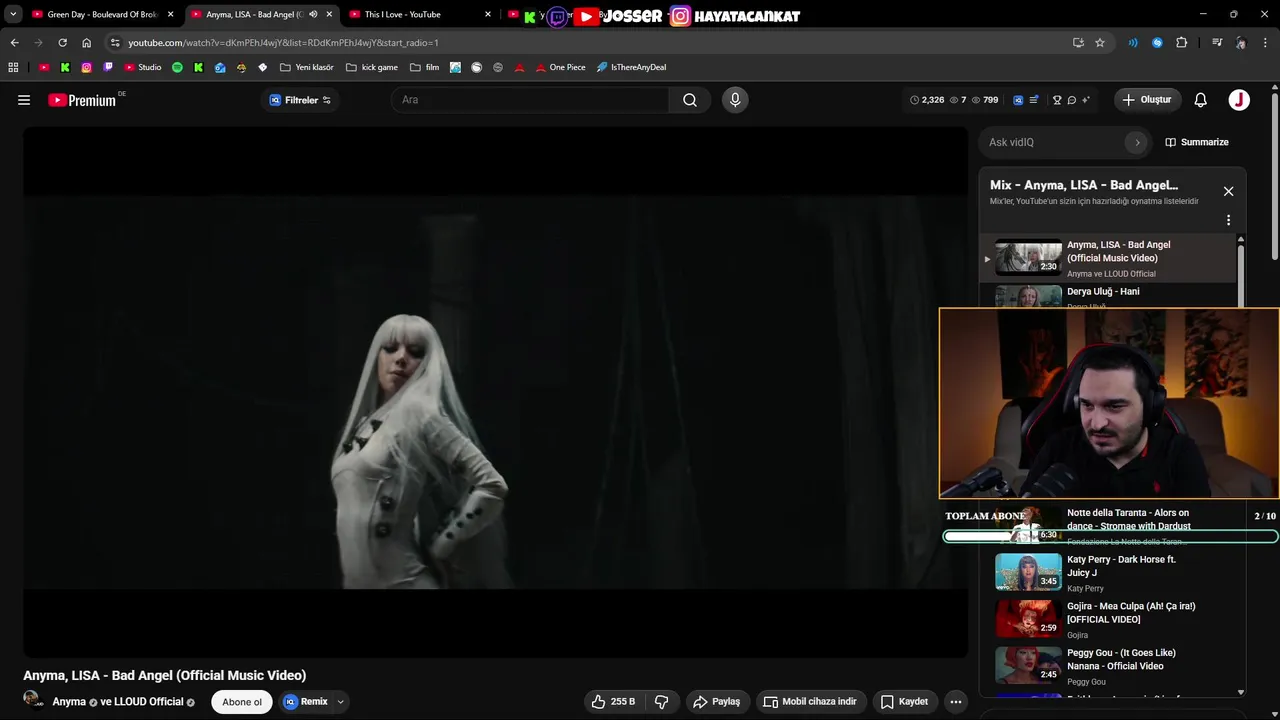1280x720 pixels.
Task: Open Mix playlist three-dot options
Action: click(1229, 220)
